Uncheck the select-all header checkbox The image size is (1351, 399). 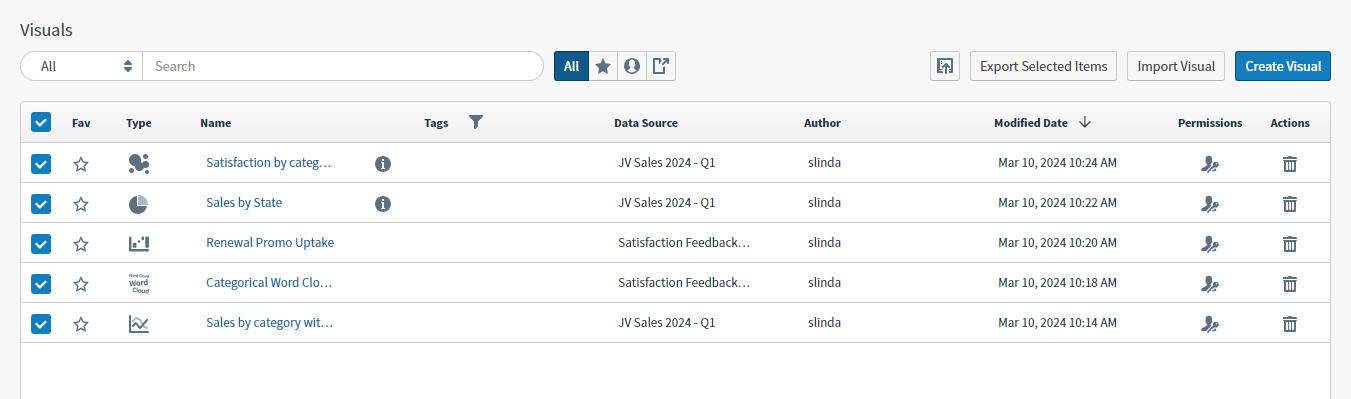(41, 122)
